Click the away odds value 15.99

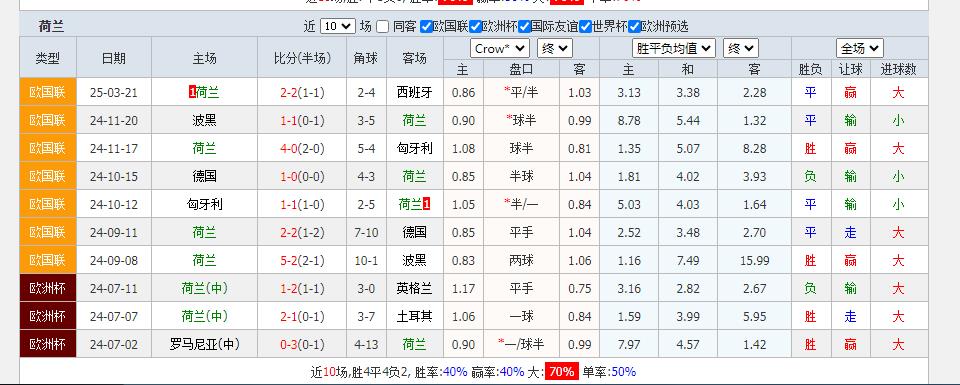click(x=754, y=261)
